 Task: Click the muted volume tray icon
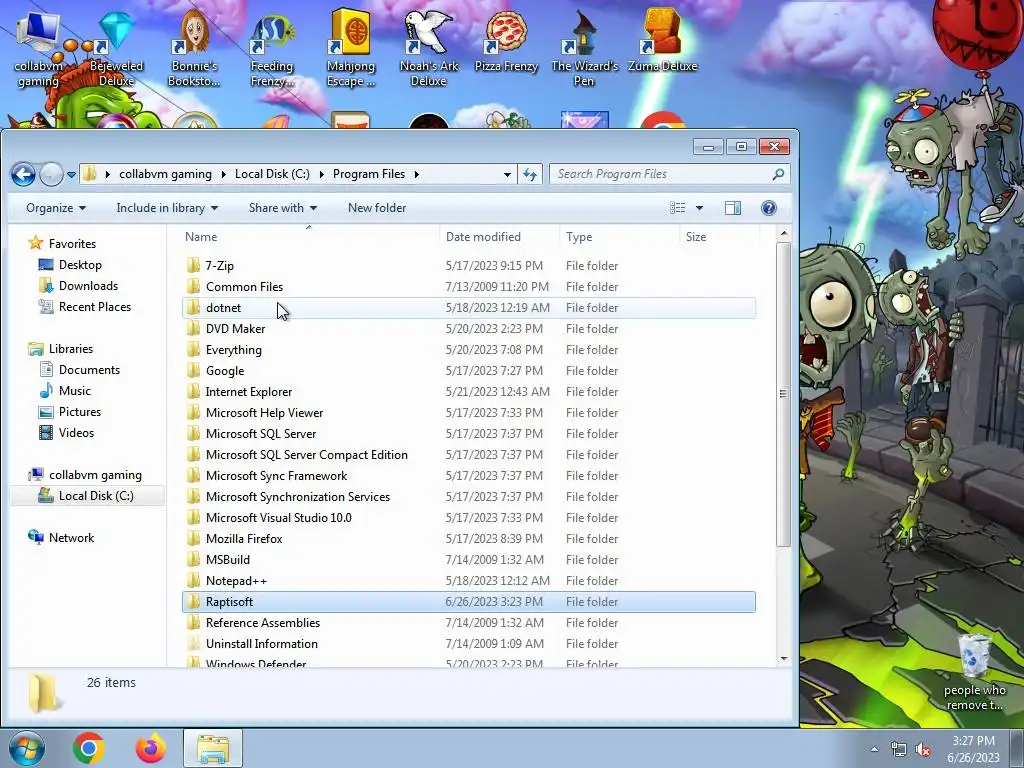[923, 750]
